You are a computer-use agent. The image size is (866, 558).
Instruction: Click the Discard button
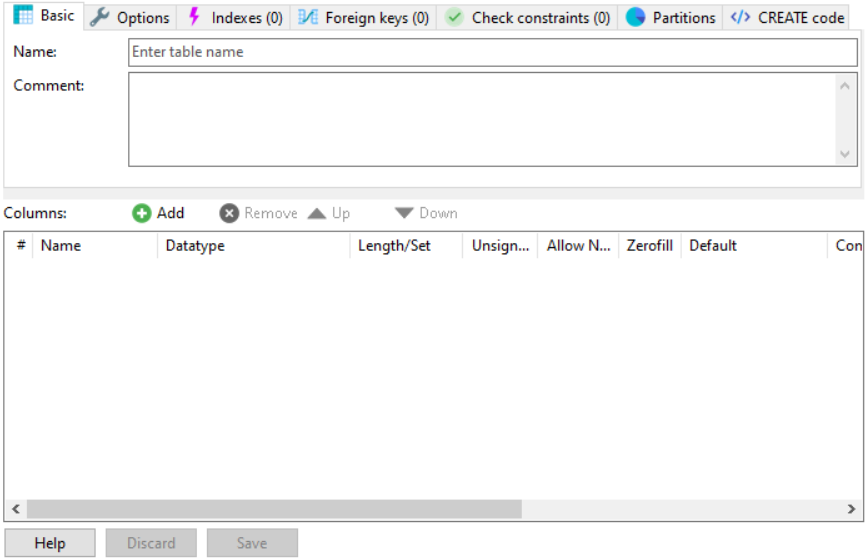point(151,543)
